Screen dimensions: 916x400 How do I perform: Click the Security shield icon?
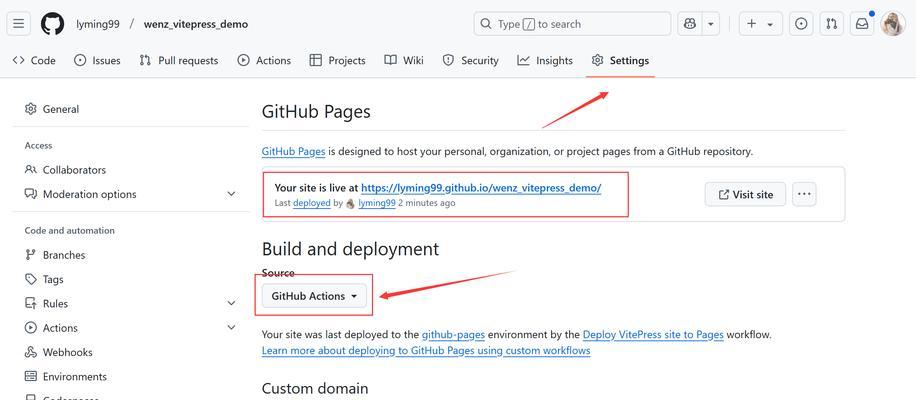point(448,60)
